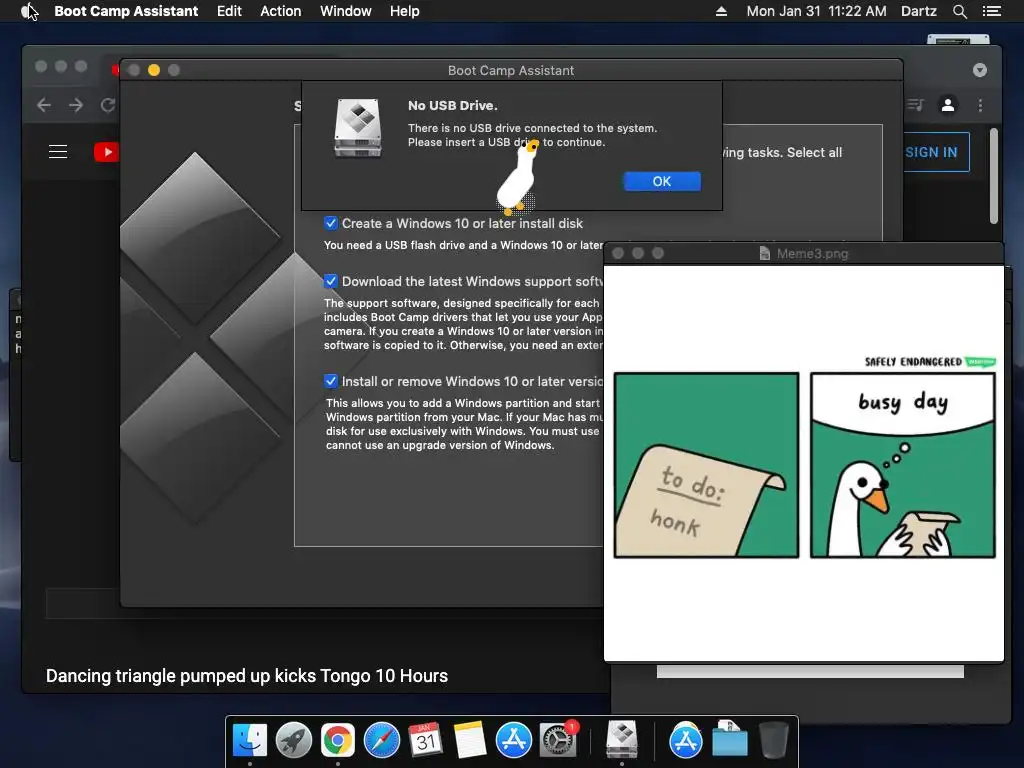The image size is (1024, 768).
Task: Open the Help menu
Action: 404,11
